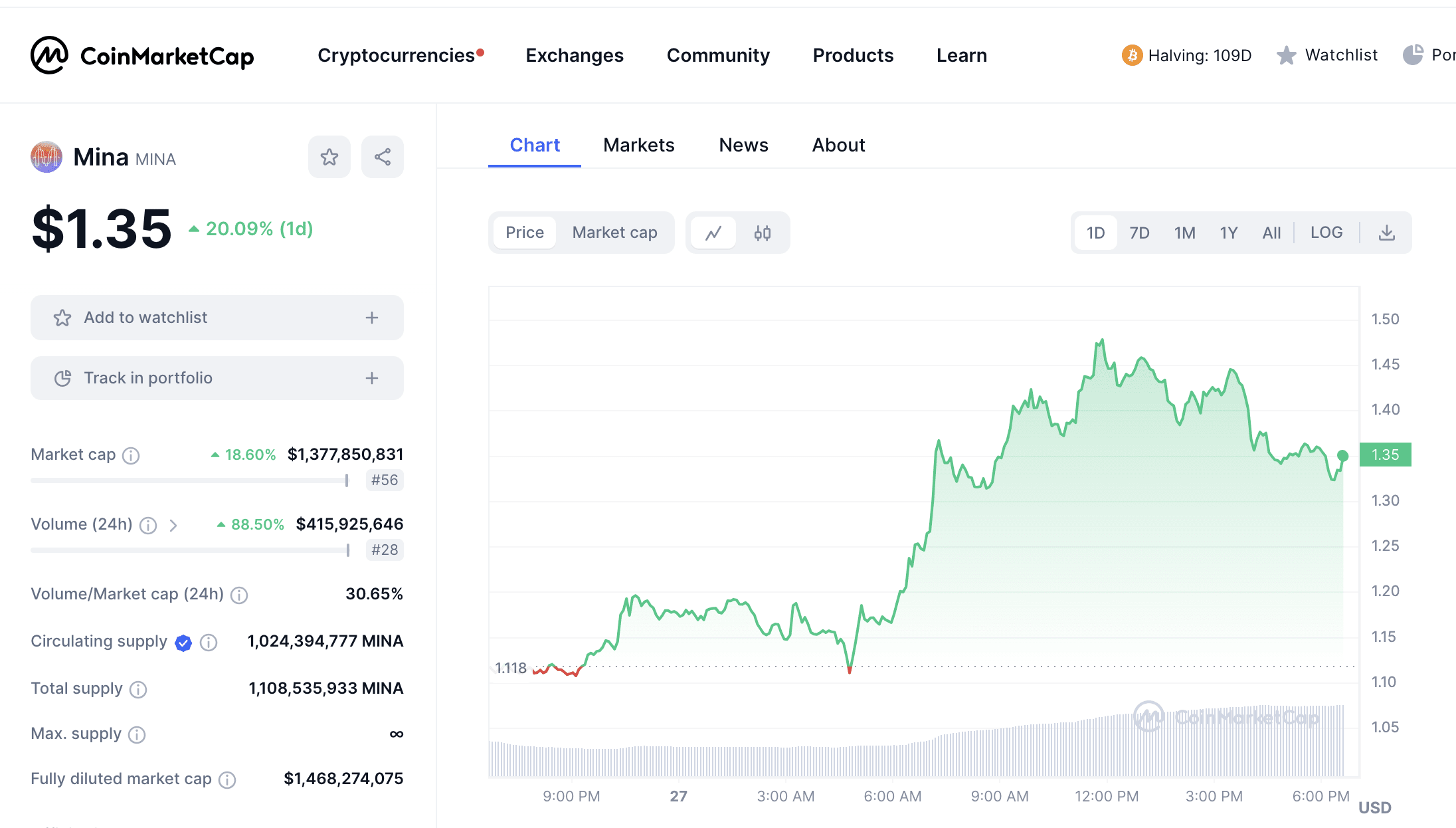Switch chart to Market cap view
Screen dimensions: 1456x828
coord(614,233)
